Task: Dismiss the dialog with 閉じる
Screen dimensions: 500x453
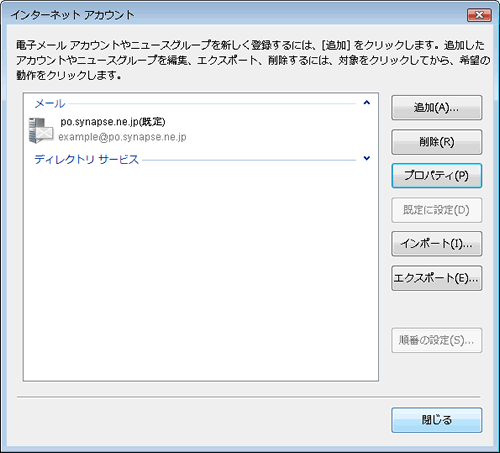Action: (436, 420)
